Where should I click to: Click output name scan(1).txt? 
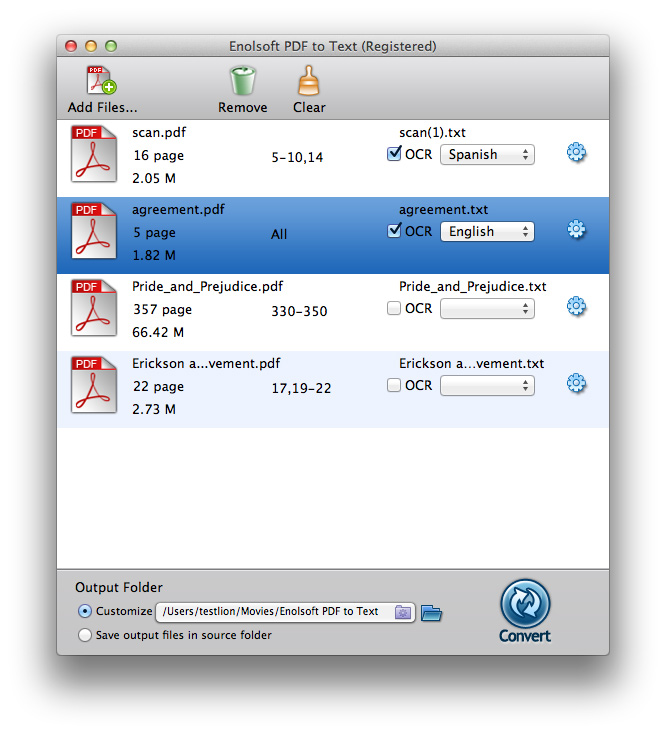pyautogui.click(x=432, y=133)
